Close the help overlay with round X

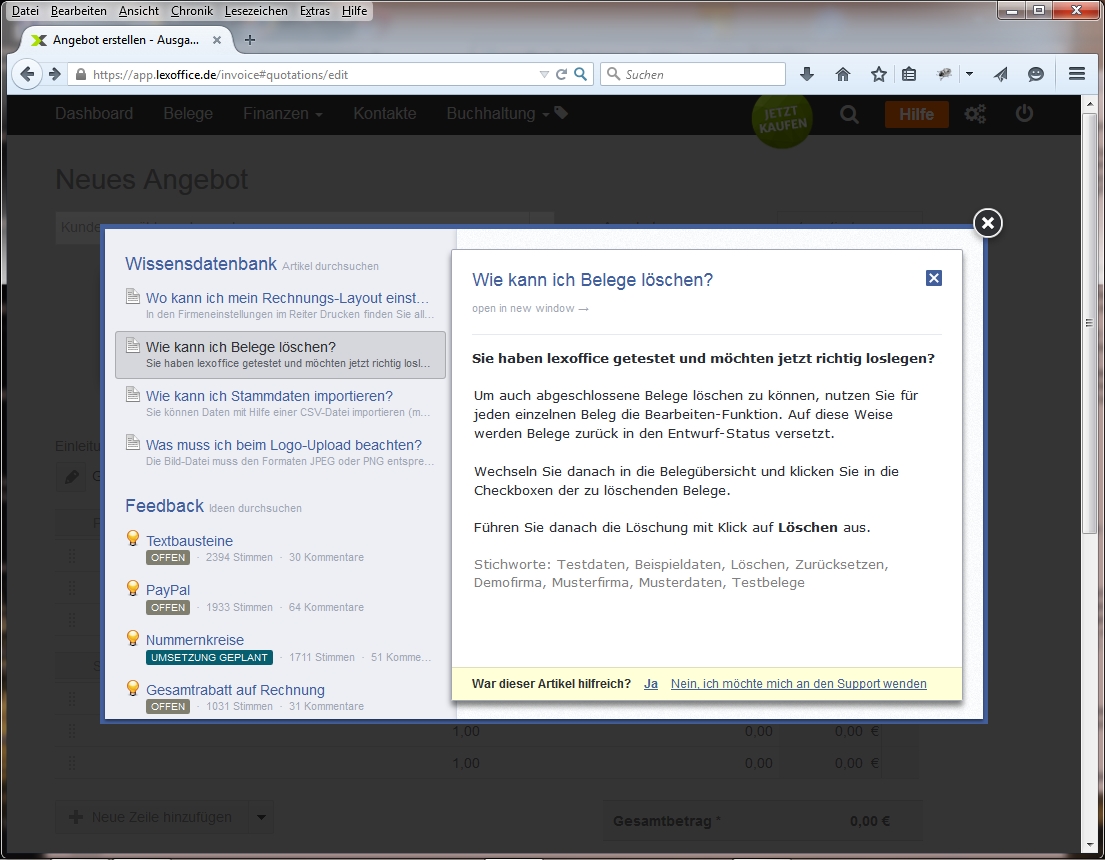click(988, 223)
